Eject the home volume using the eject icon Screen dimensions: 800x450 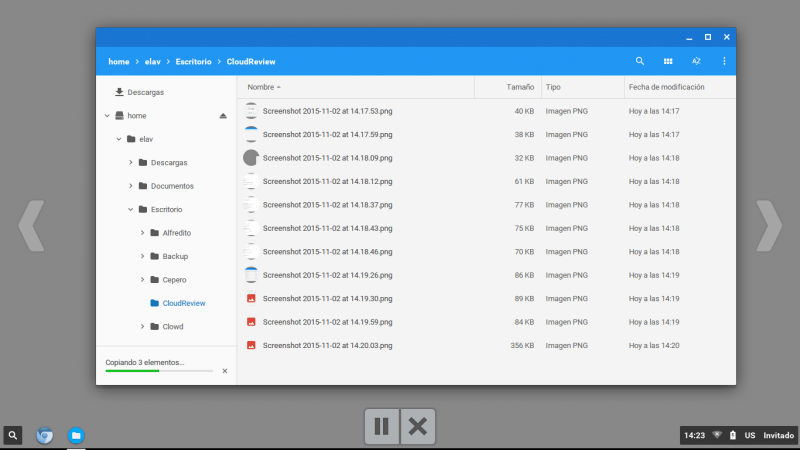223,116
